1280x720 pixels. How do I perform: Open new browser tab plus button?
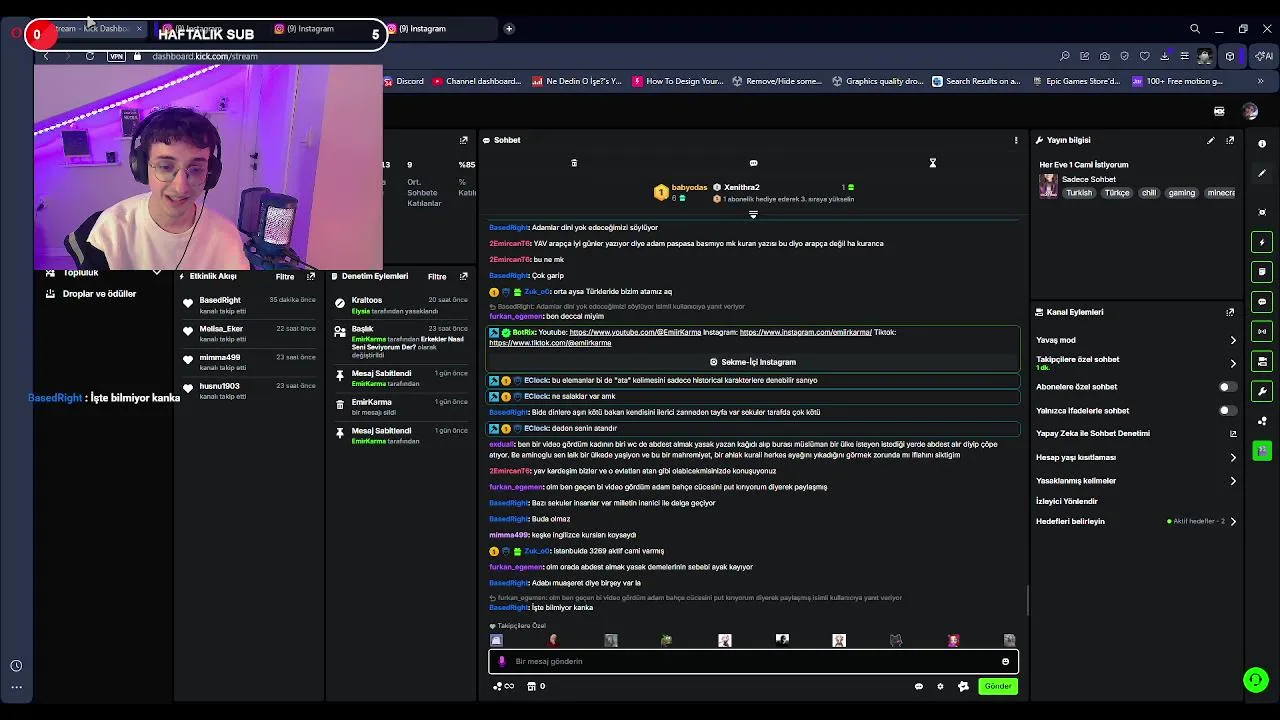click(x=508, y=28)
